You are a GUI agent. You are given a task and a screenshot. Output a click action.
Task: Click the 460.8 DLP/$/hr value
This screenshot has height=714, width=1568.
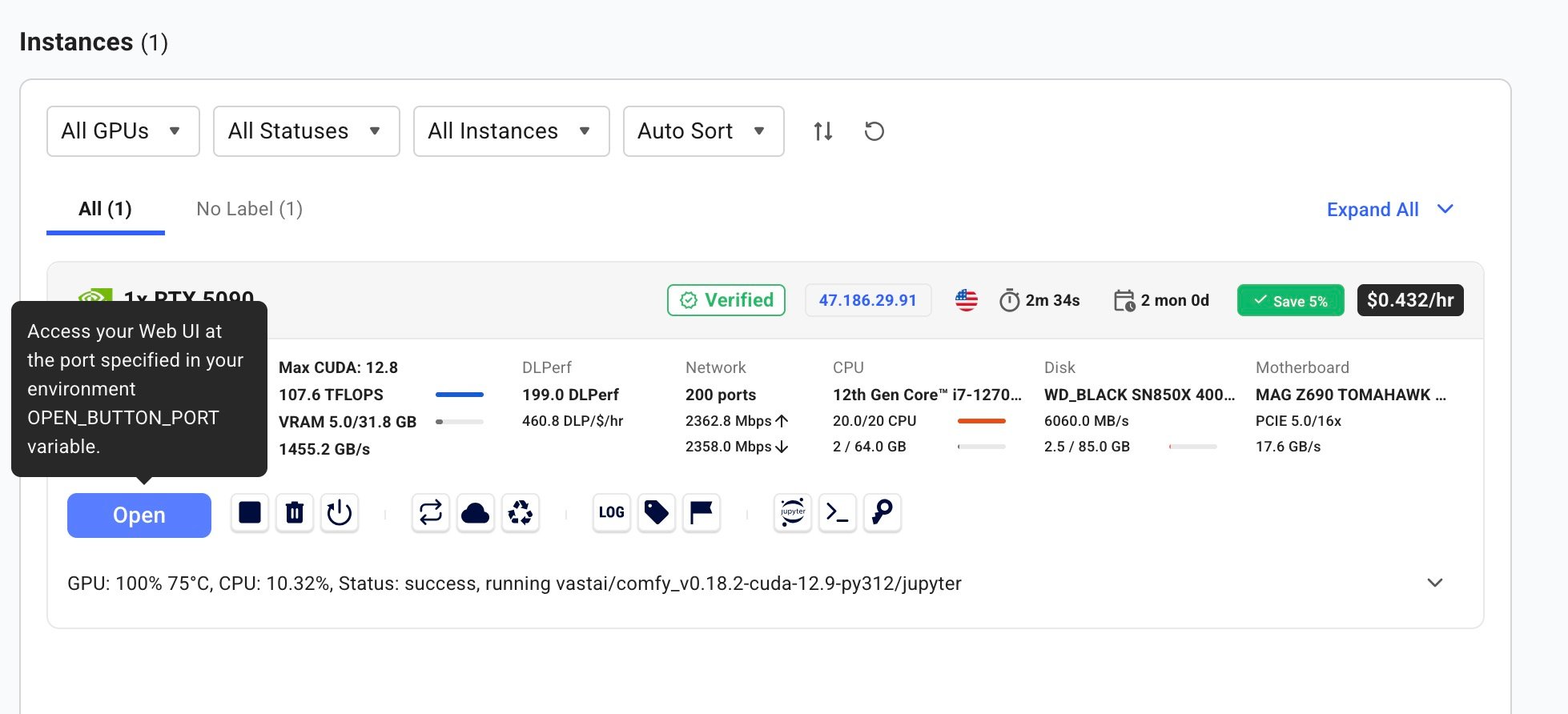point(573,421)
